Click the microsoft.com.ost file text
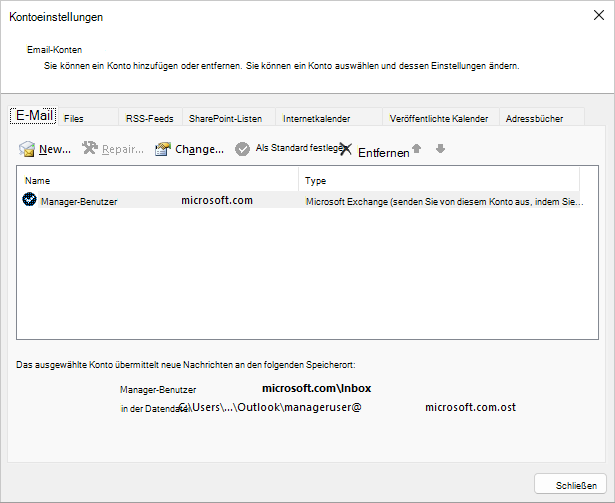The width and height of the screenshot is (615, 503). tap(471, 407)
